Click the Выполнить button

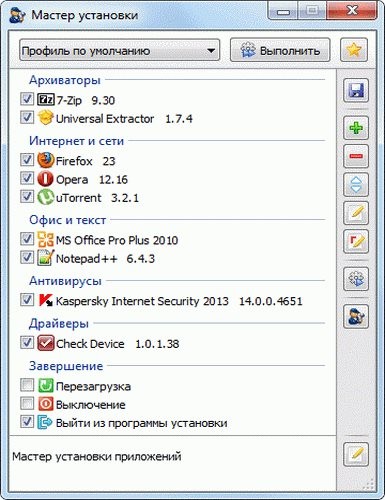[x=280, y=50]
